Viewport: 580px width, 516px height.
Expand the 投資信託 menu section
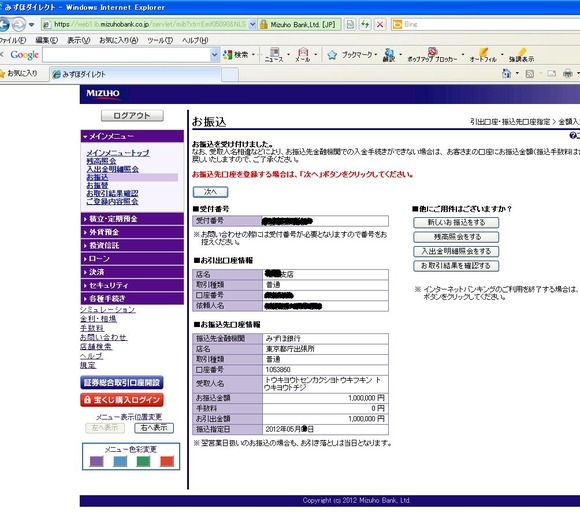[x=132, y=245]
